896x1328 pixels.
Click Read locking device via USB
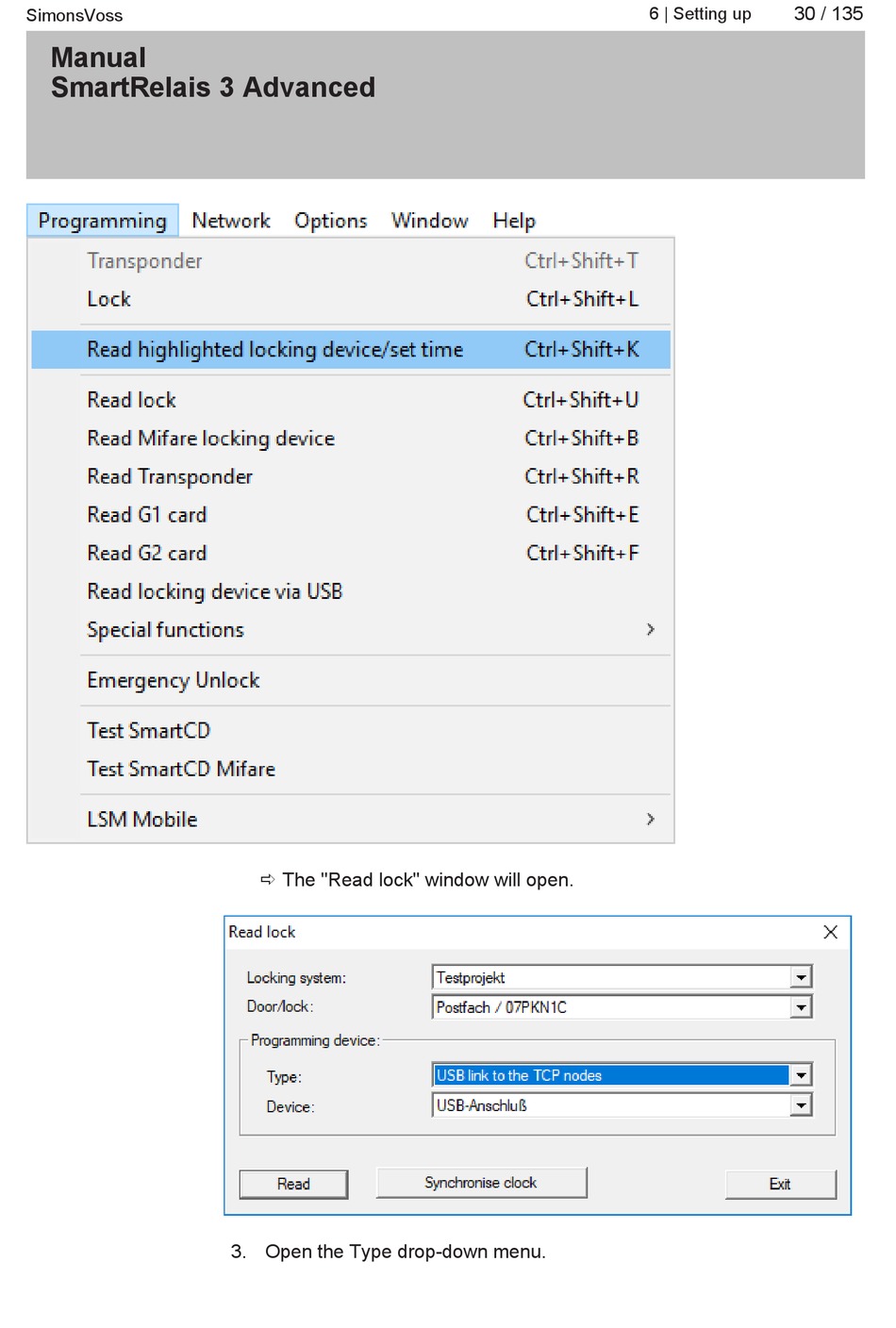click(214, 591)
